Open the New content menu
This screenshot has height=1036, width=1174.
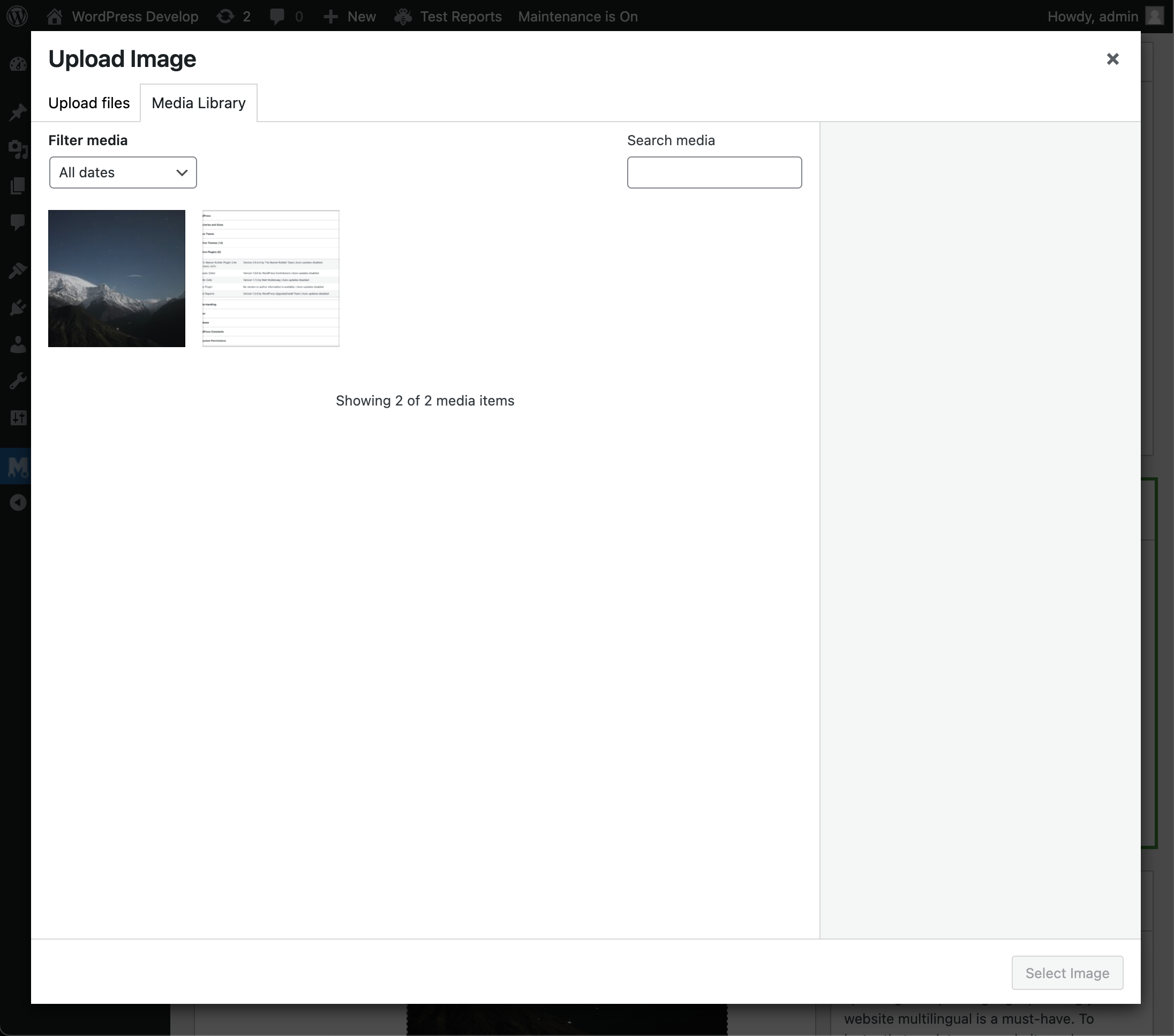pyautogui.click(x=349, y=16)
